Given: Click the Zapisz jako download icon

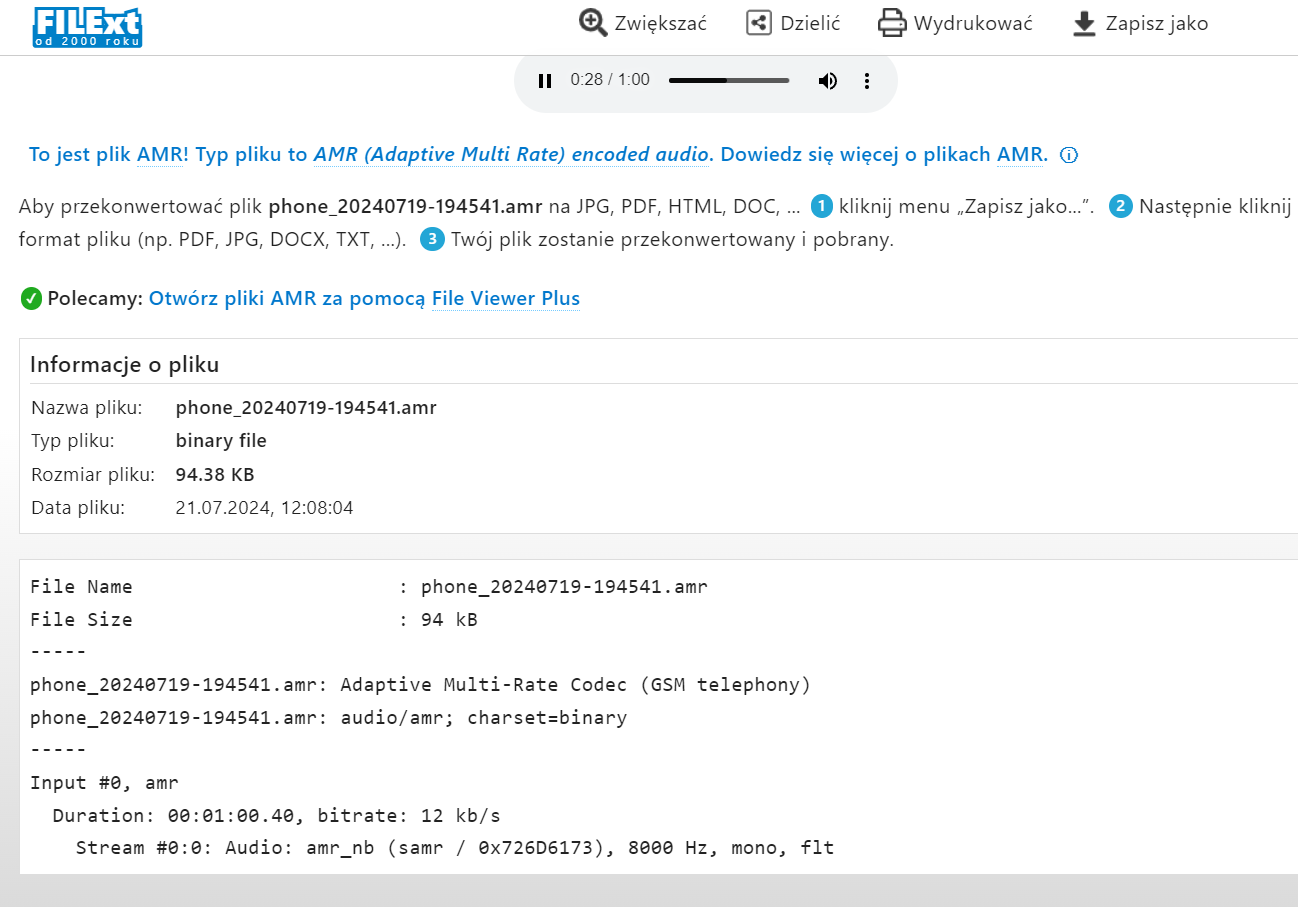Looking at the screenshot, I should click(x=1084, y=23).
